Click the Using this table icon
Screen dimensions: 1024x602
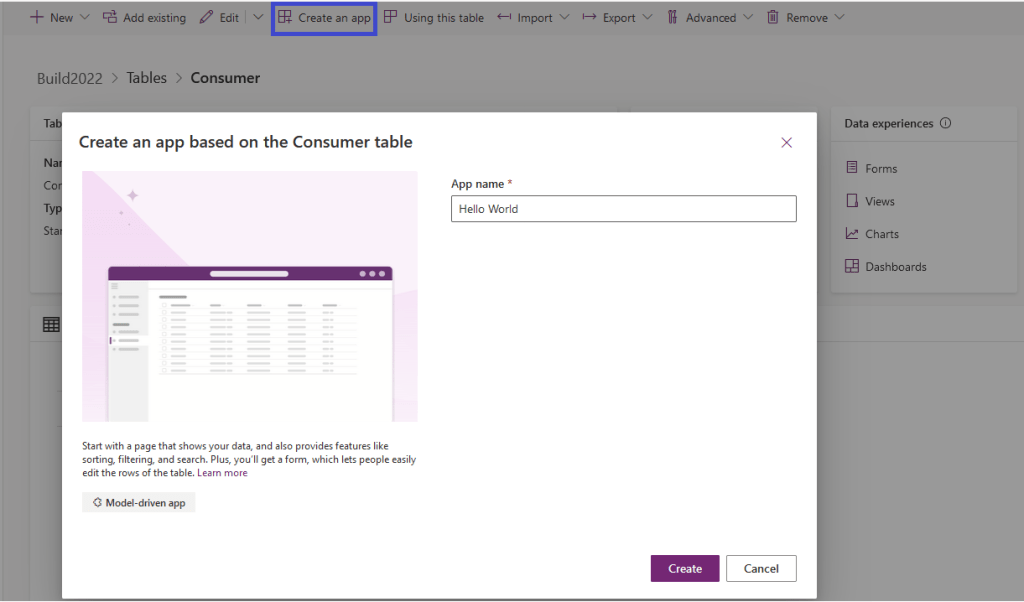(x=390, y=18)
